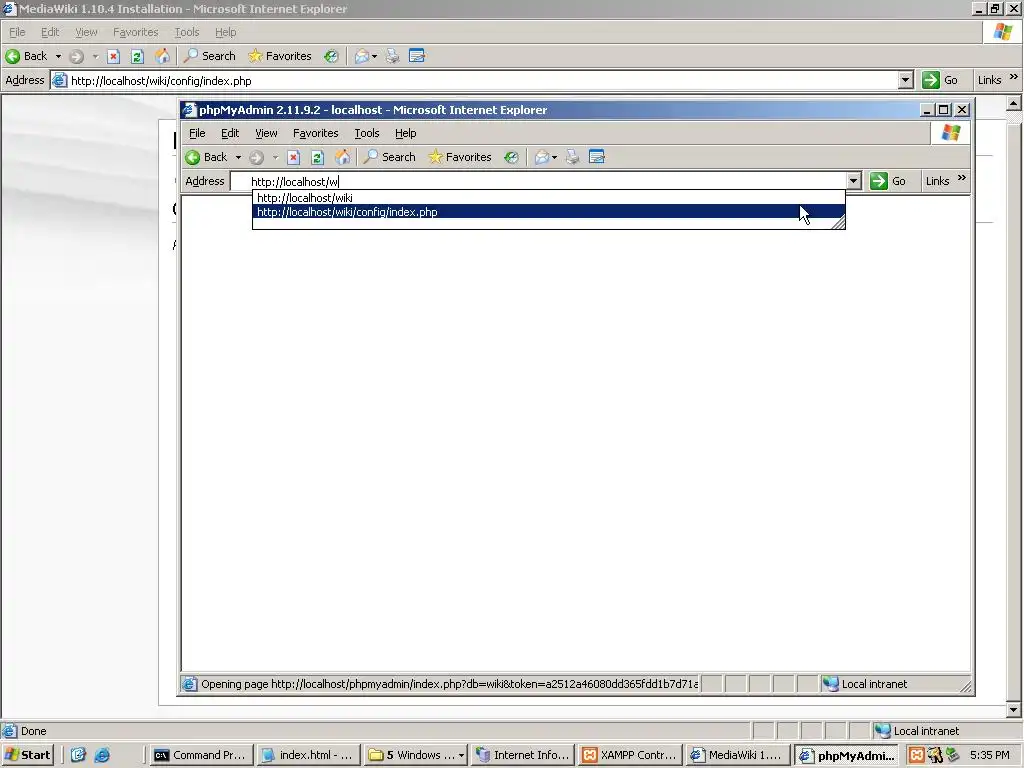1024x768 pixels.
Task: Print from MediaWiki Installation window toolbar
Action: [392, 56]
